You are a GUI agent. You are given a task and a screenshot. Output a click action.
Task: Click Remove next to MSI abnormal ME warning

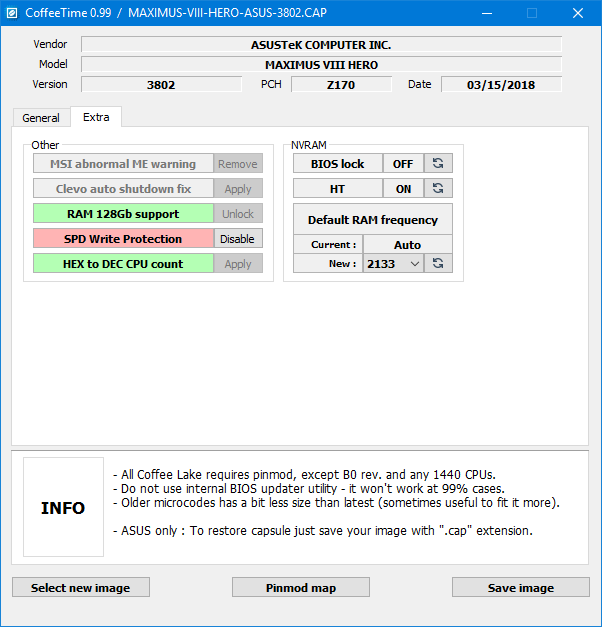[x=238, y=164]
